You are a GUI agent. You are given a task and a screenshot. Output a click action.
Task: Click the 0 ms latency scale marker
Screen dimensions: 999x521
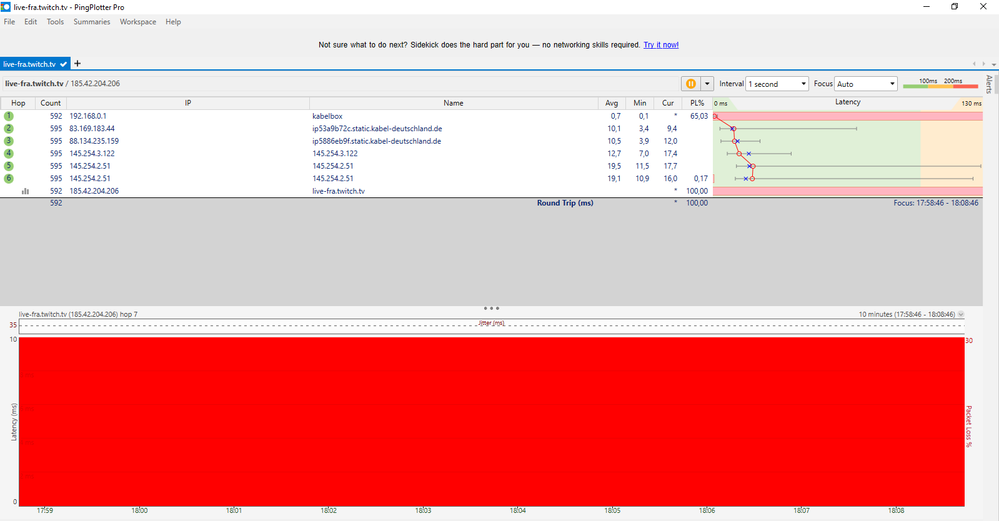point(721,103)
